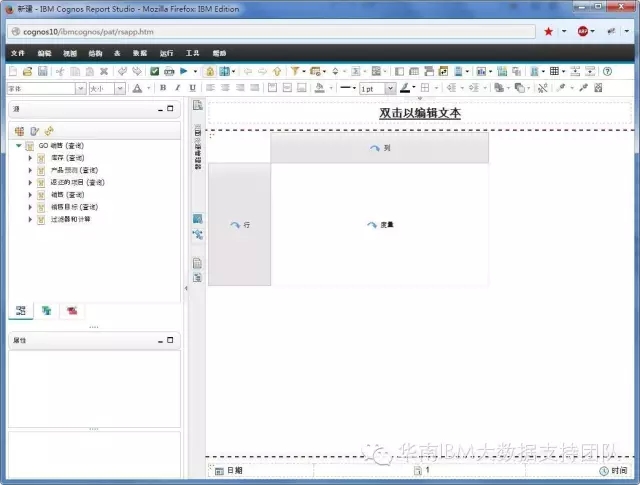Click the Cut scissors icon
This screenshot has width=640, height=485.
60,71
